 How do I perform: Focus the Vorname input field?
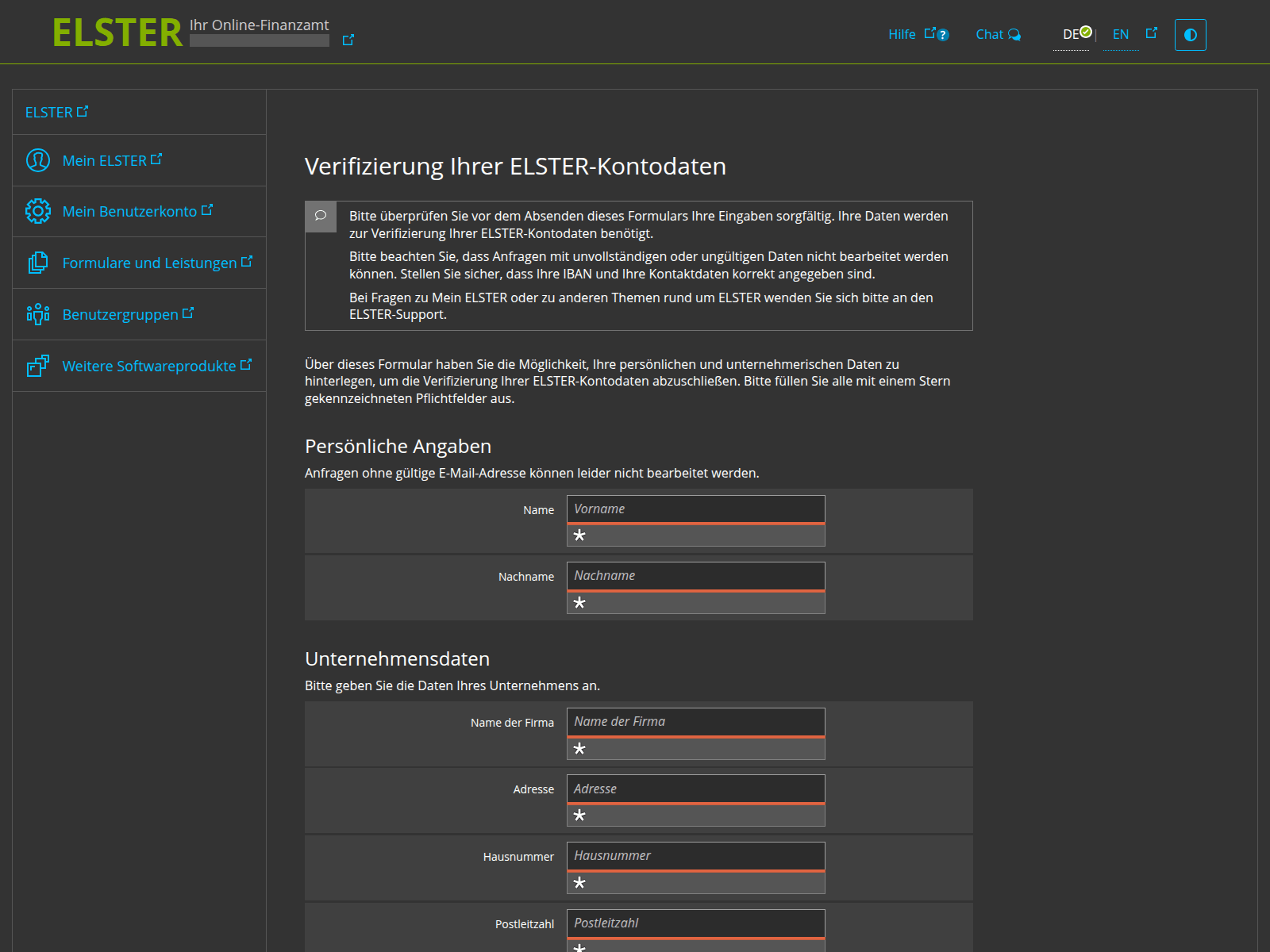pyautogui.click(x=696, y=509)
